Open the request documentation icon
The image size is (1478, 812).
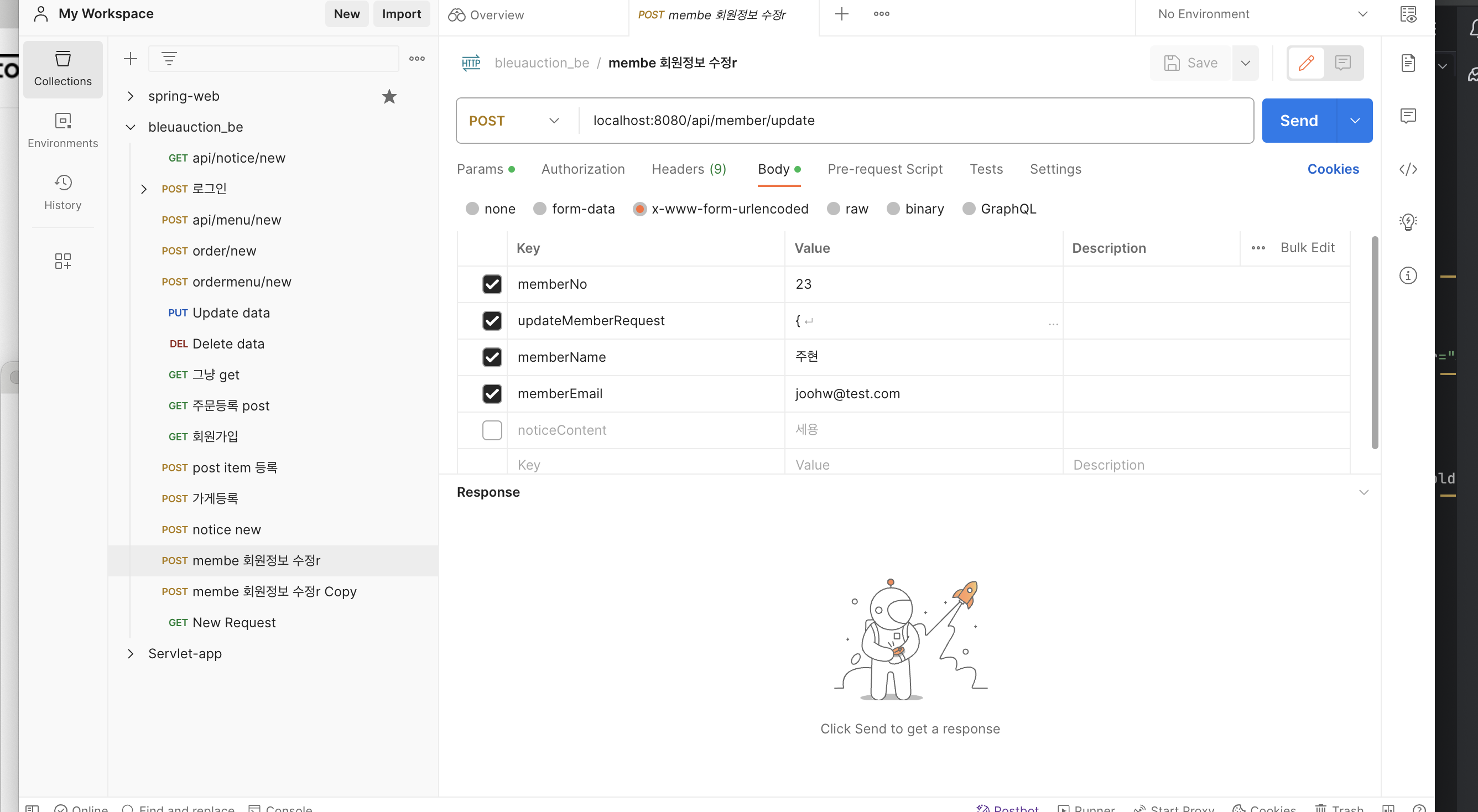[1407, 63]
